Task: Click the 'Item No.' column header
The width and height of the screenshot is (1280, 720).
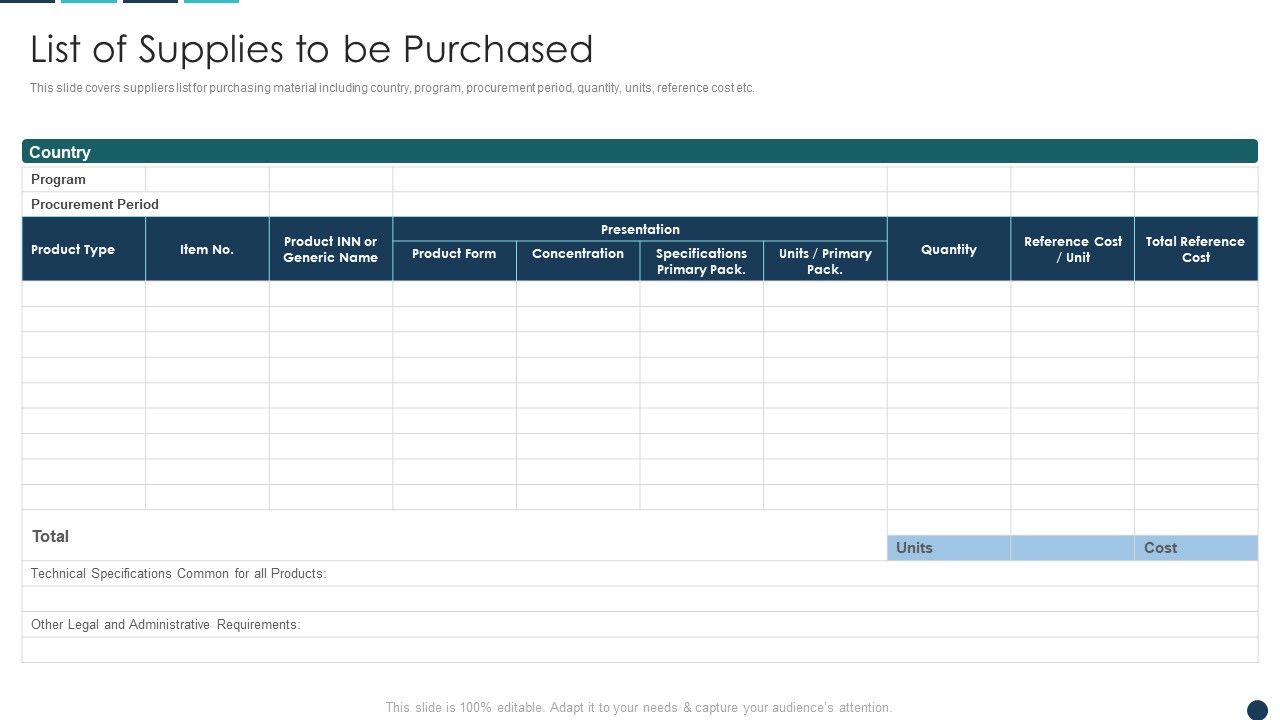Action: point(207,249)
